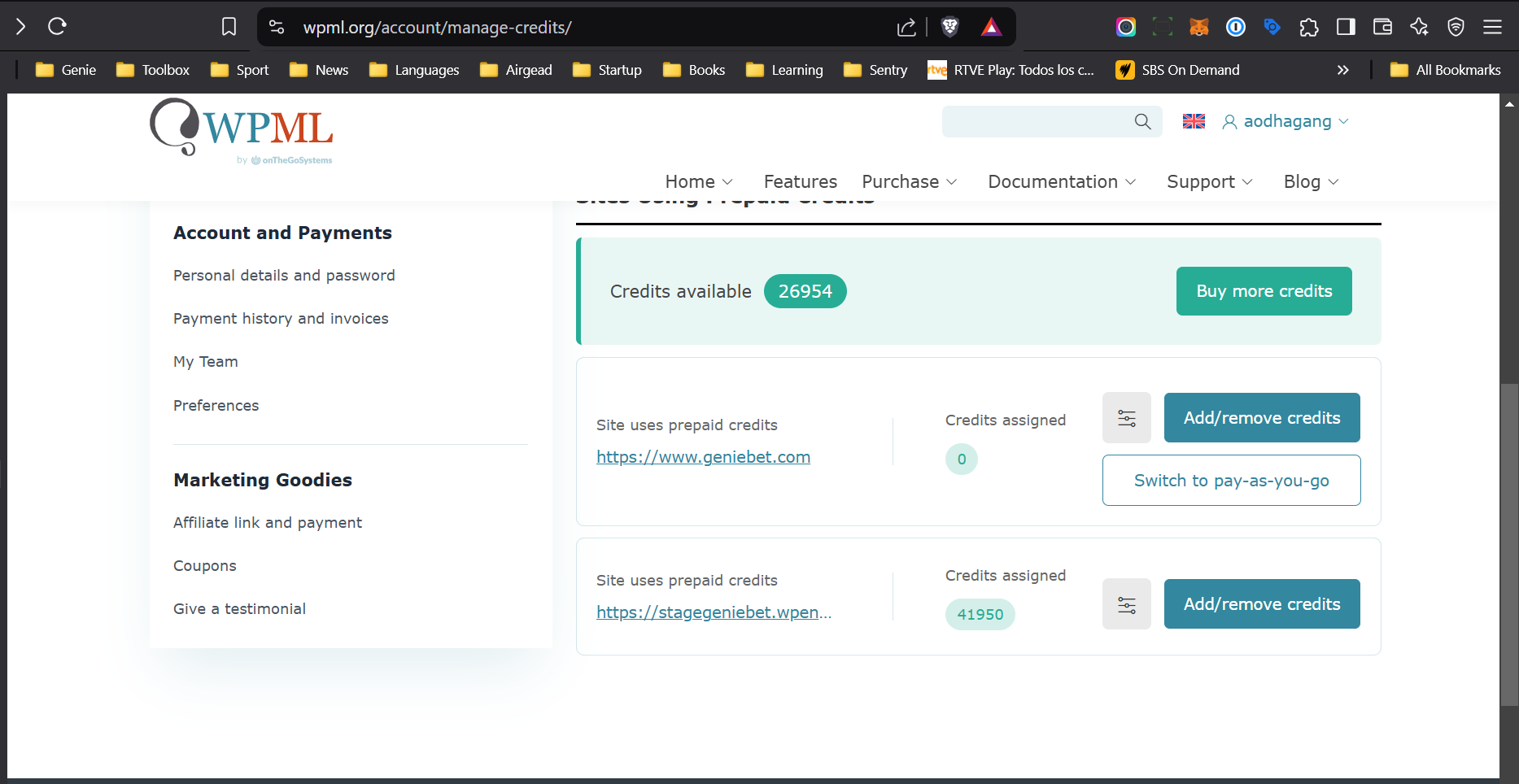The width and height of the screenshot is (1519, 784).
Task: Open Brave VPN shield icon
Action: pyautogui.click(x=1456, y=27)
